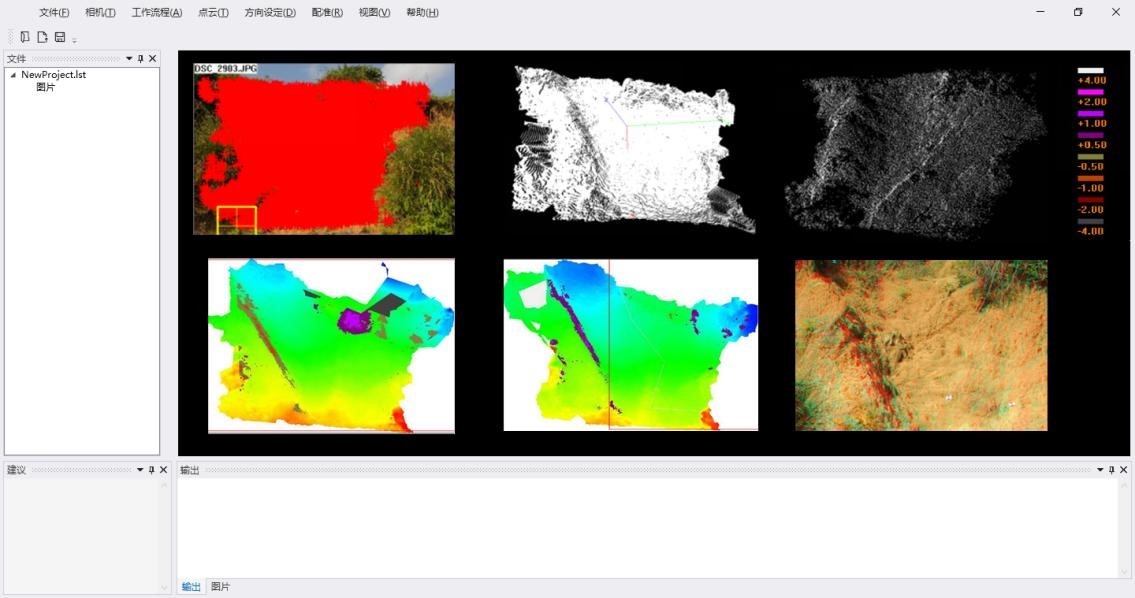
Task: Collapse the NewProject.lst tree node
Action: (x=13, y=75)
